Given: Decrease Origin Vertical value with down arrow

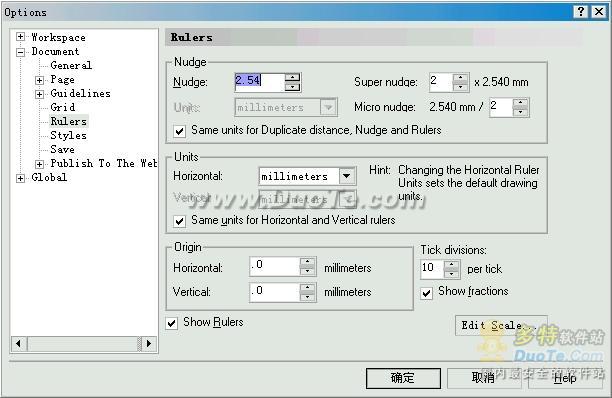Looking at the screenshot, I should 307,297.
